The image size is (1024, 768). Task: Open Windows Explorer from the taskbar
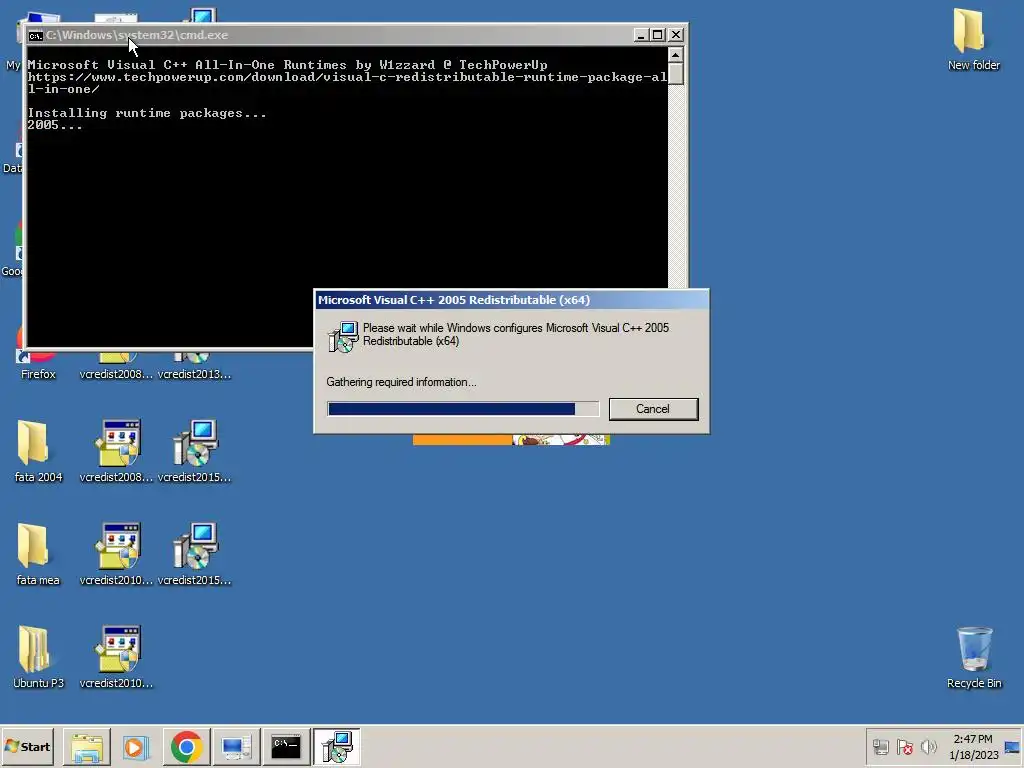(87, 746)
